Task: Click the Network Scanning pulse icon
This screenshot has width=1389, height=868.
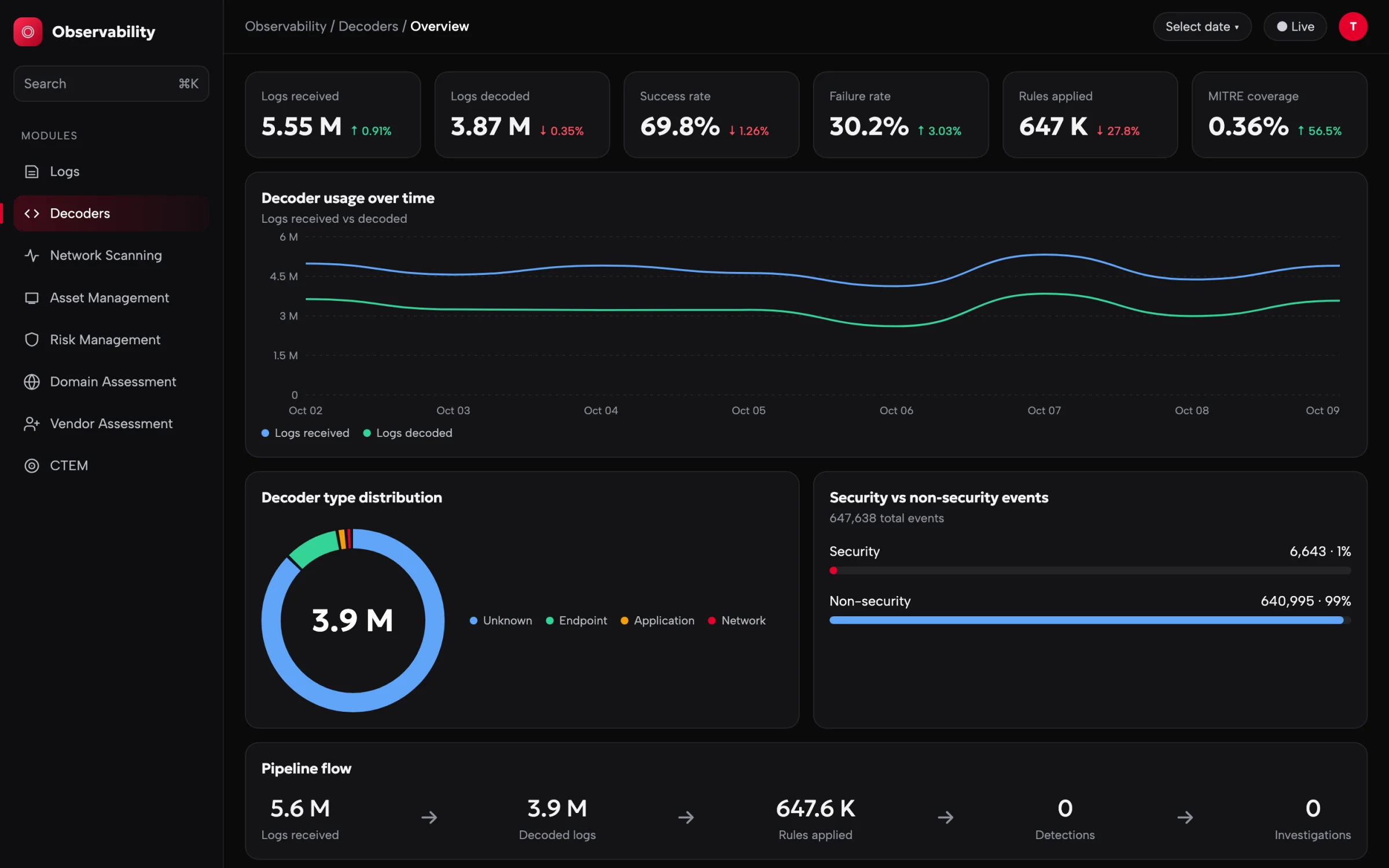Action: pyautogui.click(x=32, y=255)
